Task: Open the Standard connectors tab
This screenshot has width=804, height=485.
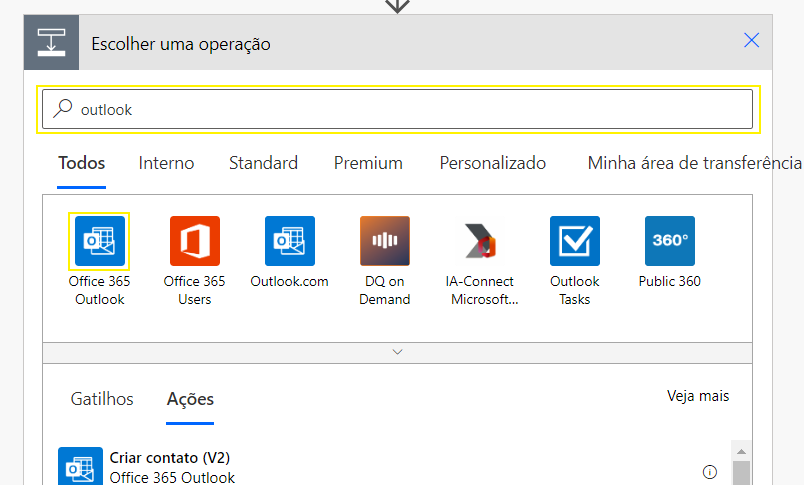Action: click(x=263, y=163)
